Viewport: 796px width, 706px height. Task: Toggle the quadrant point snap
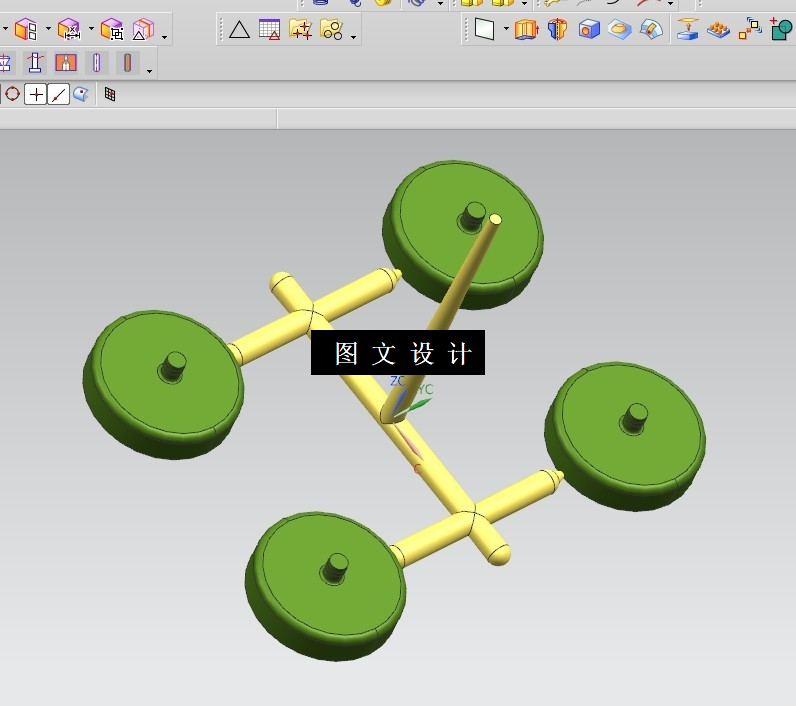click(12, 94)
